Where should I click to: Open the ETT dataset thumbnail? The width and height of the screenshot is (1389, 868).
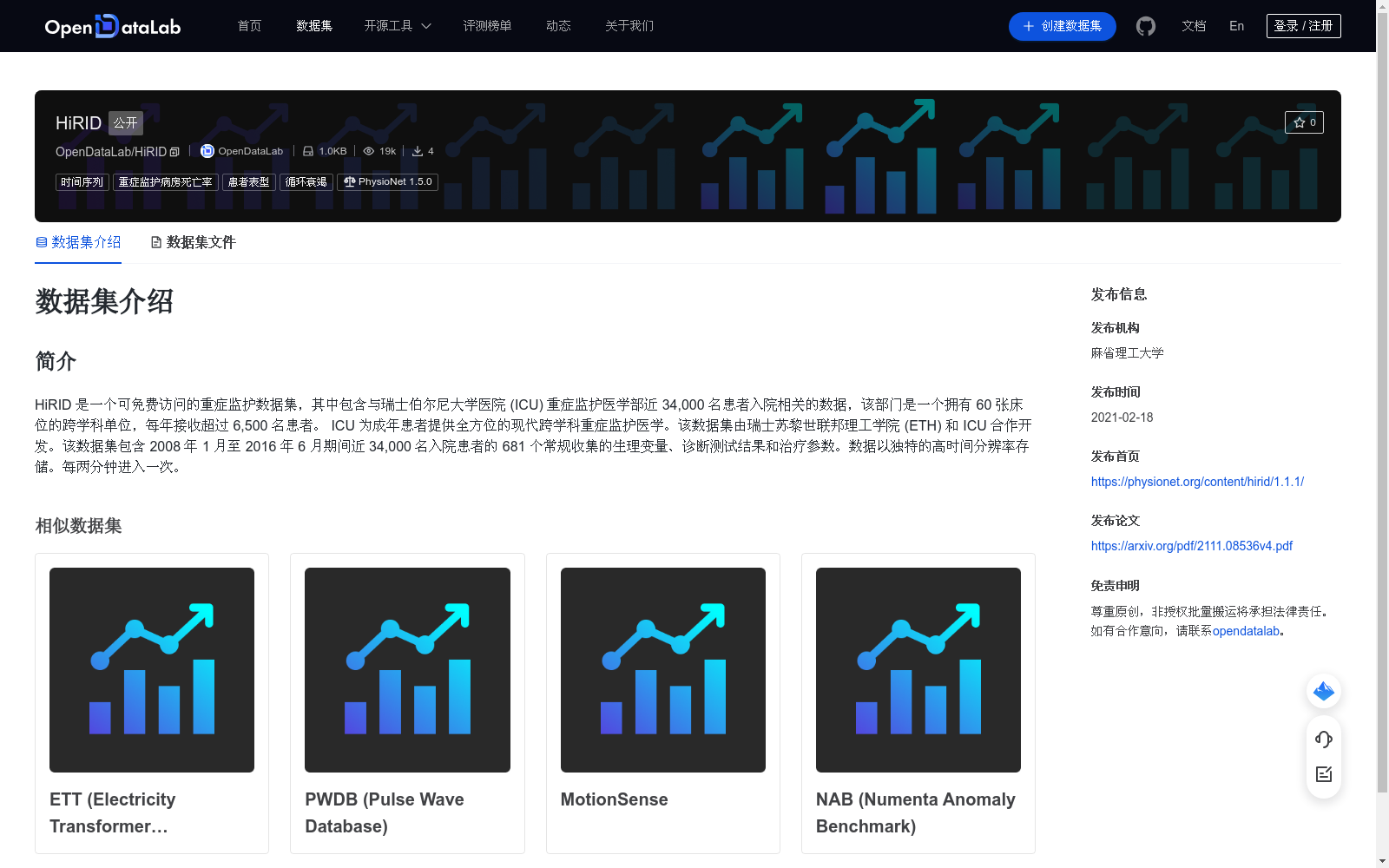pos(152,670)
